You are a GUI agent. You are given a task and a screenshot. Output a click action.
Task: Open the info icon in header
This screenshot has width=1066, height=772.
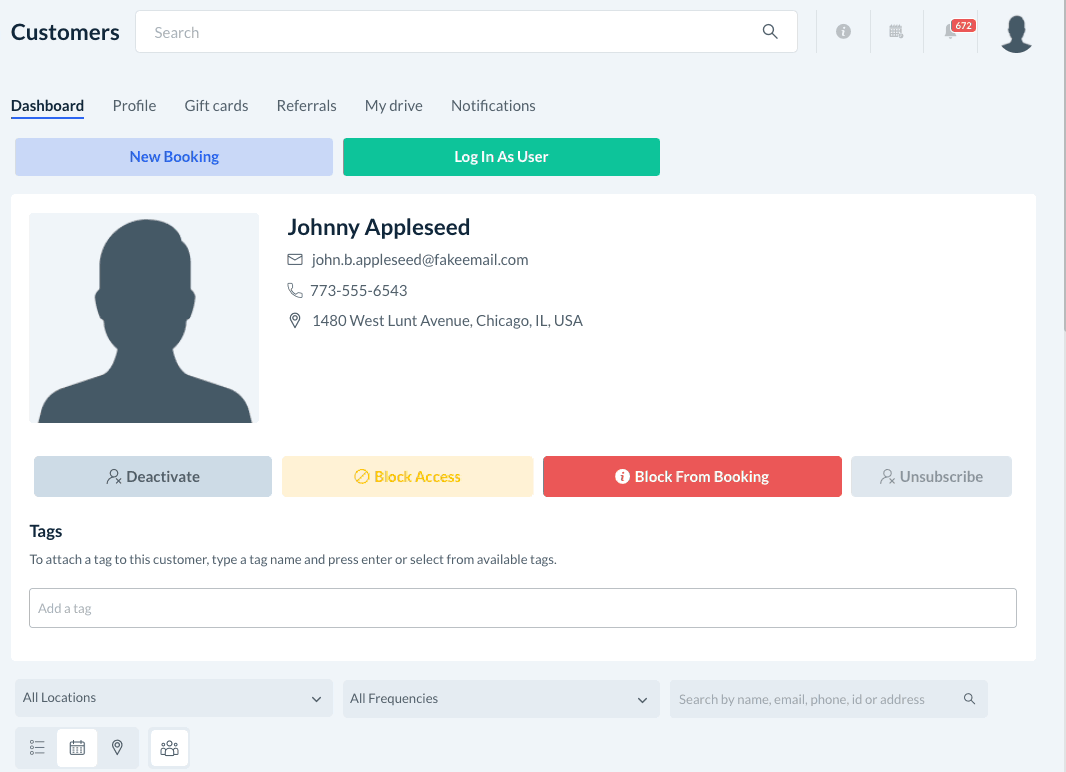[x=843, y=31]
